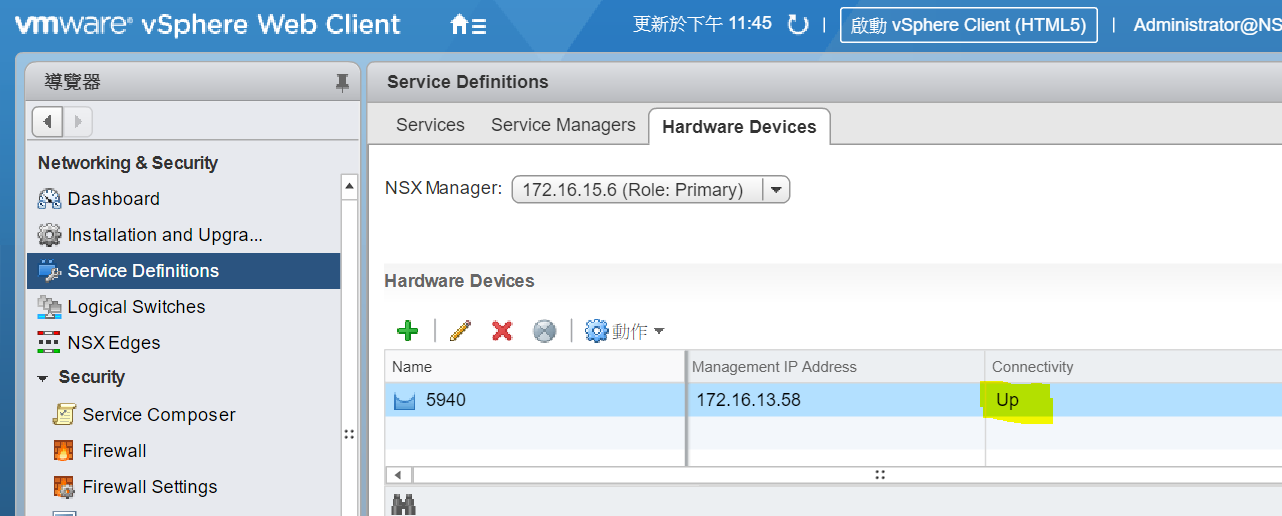Click the Service Composer icon
1282x516 pixels.
[x=64, y=414]
